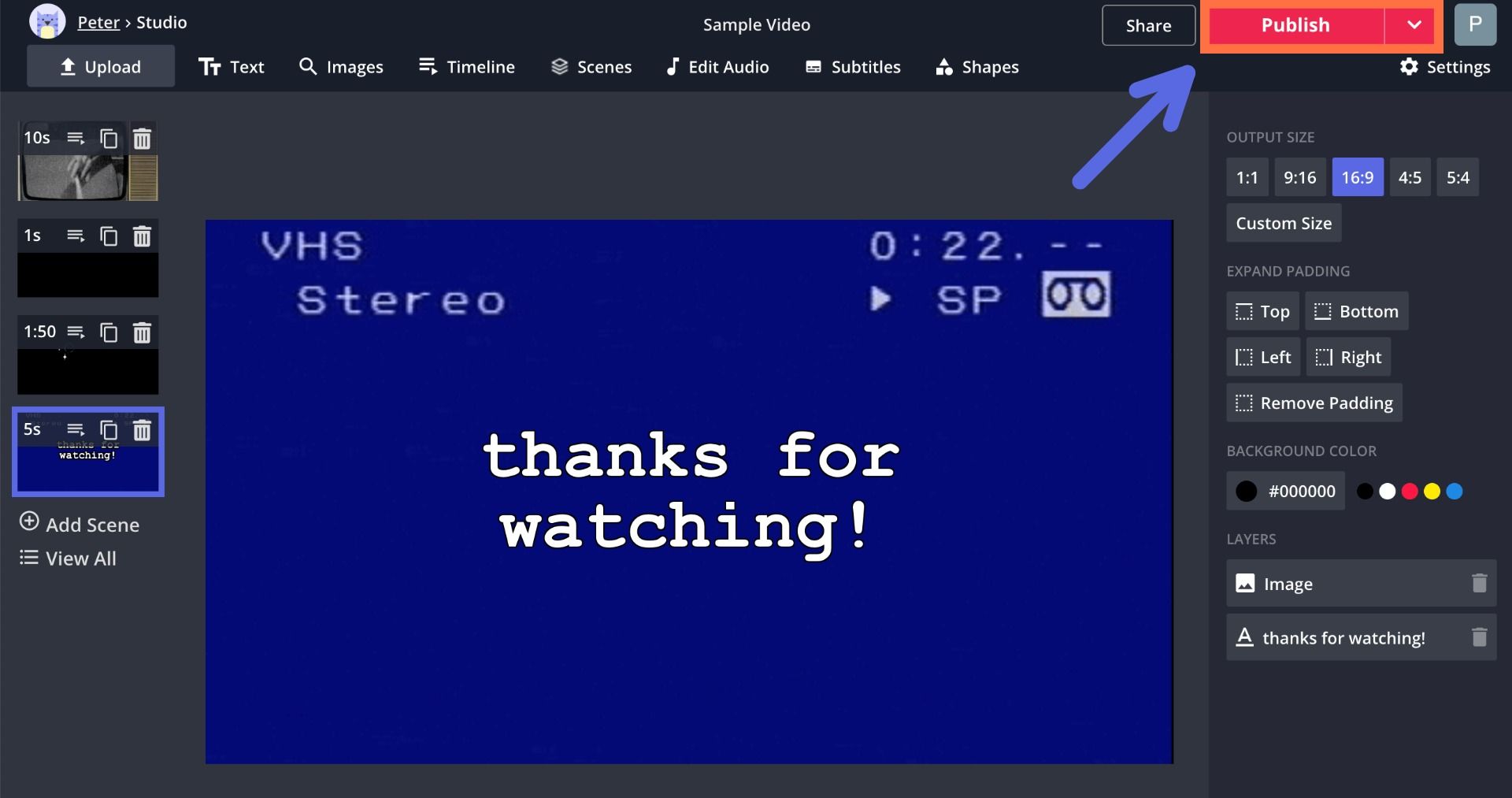
Task: Delete the Image layer
Action: pos(1479,583)
